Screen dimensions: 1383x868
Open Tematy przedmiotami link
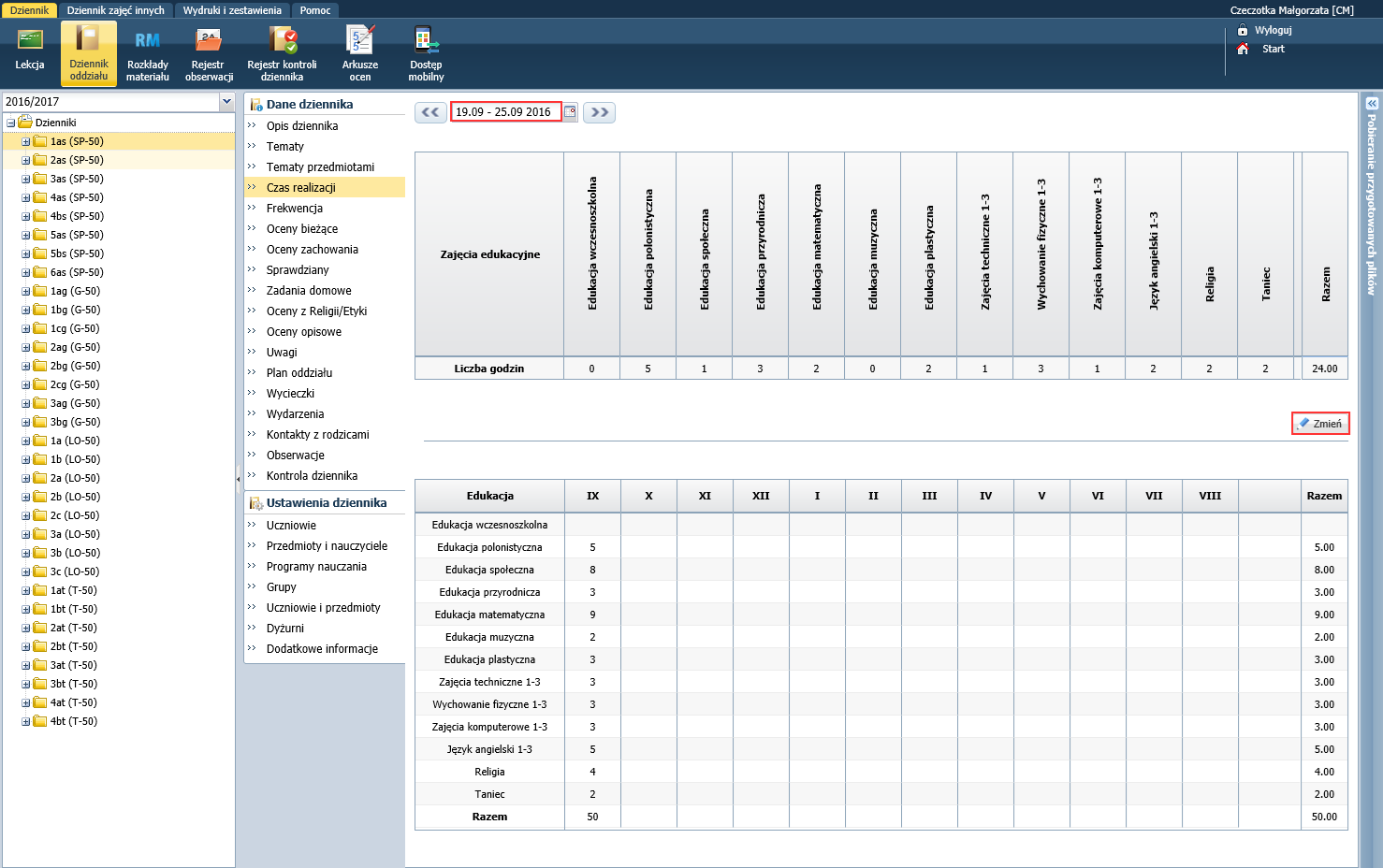(x=320, y=167)
